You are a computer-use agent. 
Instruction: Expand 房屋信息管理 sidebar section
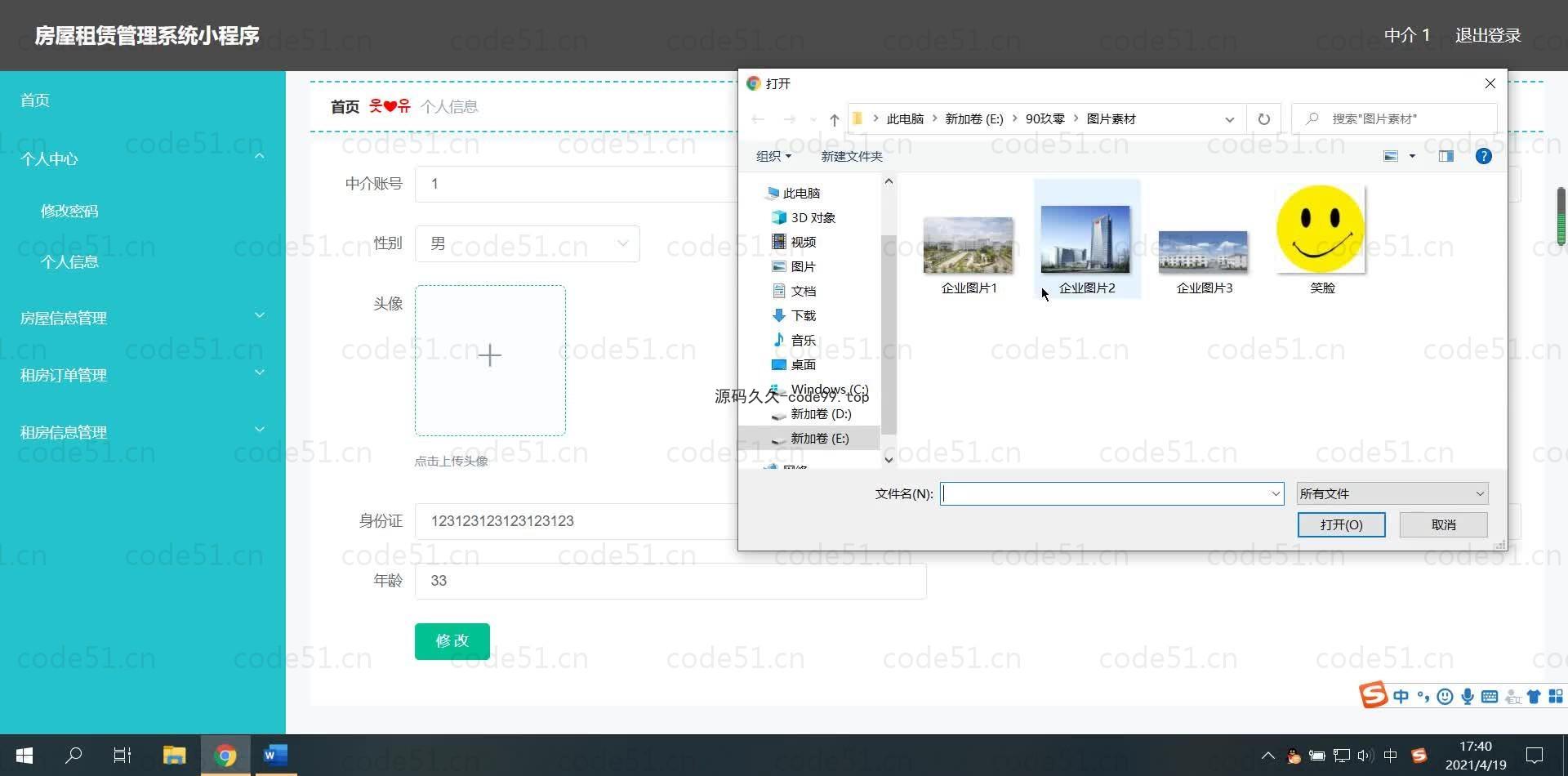(259, 315)
